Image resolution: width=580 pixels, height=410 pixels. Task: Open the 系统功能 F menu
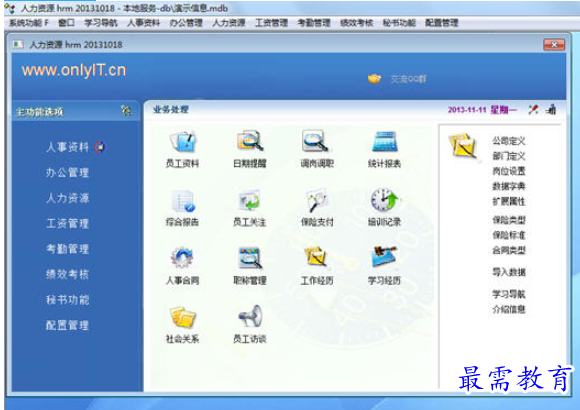tap(28, 23)
